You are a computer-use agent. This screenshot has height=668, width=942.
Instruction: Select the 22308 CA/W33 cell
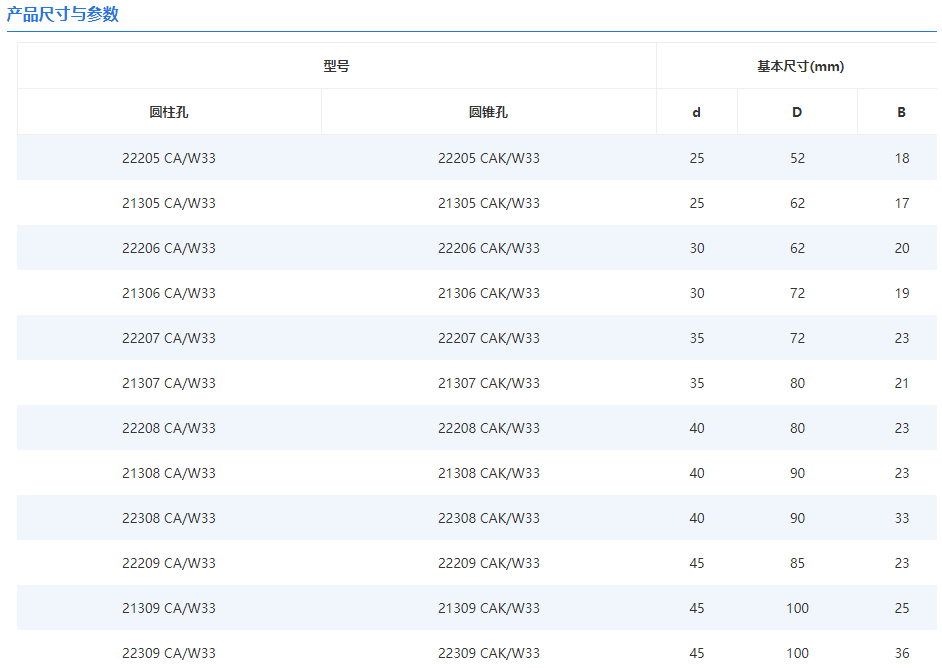(169, 518)
